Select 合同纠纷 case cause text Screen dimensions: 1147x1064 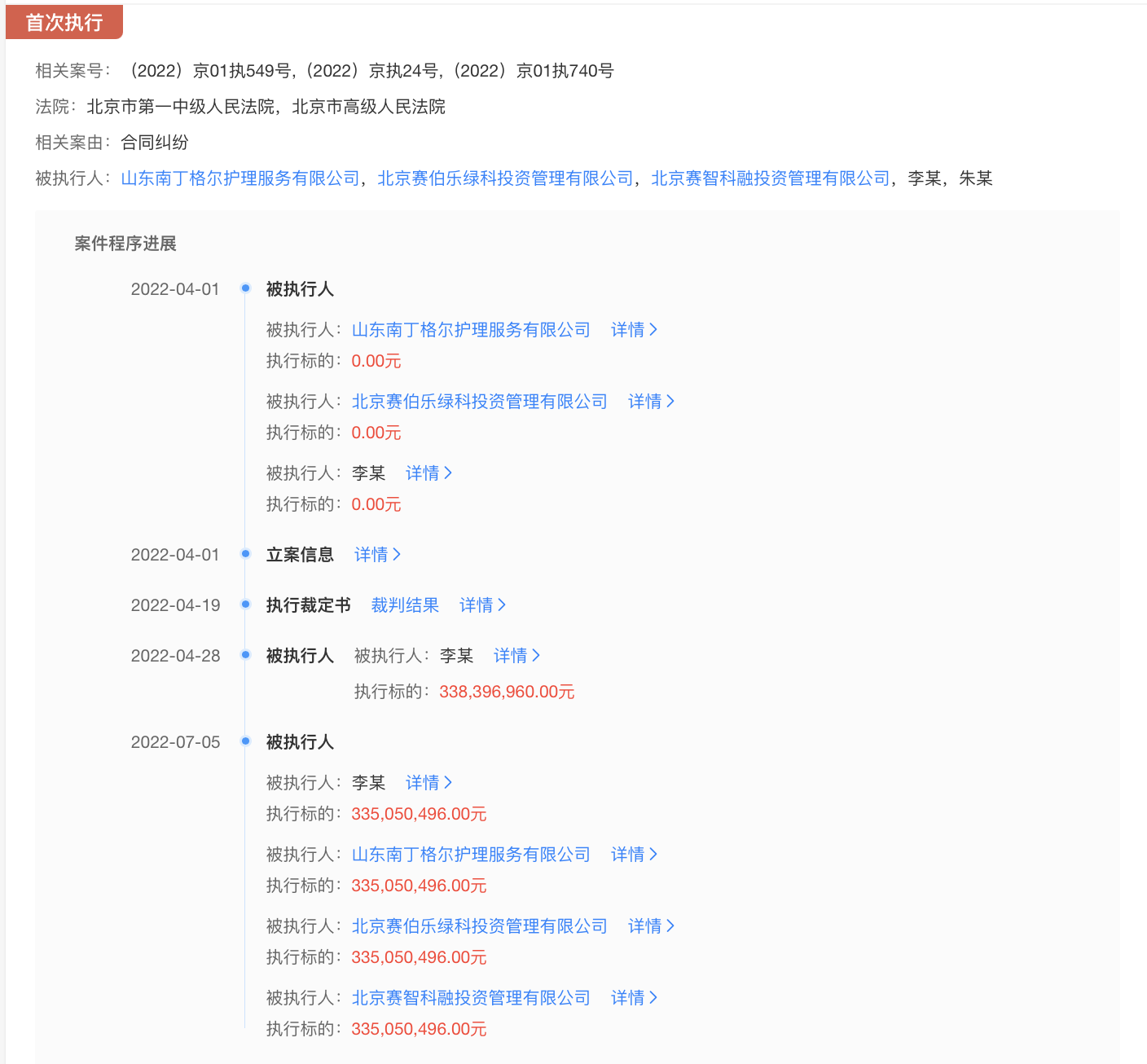pyautogui.click(x=155, y=143)
